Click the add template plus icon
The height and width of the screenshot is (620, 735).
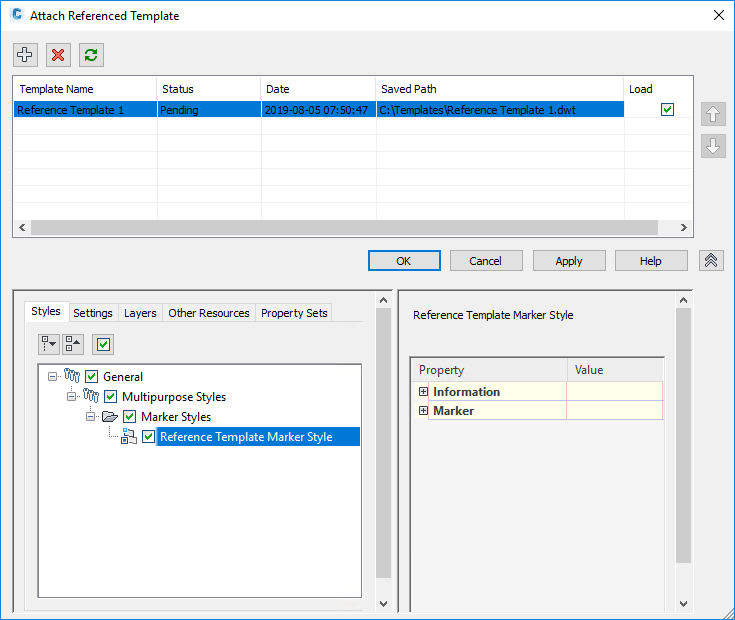click(x=25, y=55)
